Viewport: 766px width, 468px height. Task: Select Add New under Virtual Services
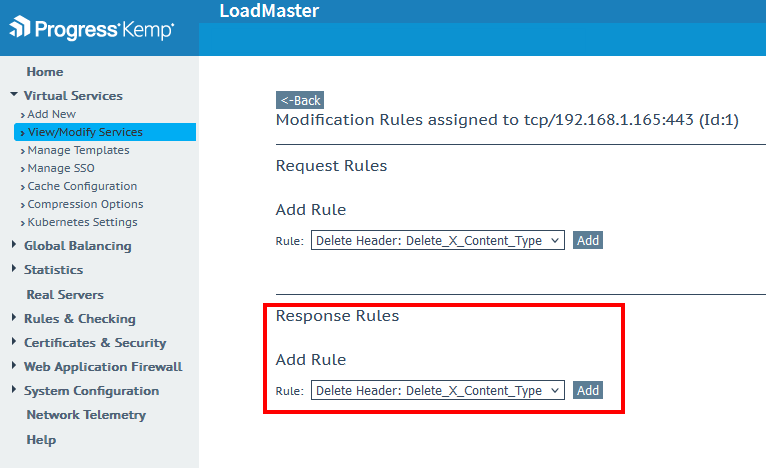51,114
